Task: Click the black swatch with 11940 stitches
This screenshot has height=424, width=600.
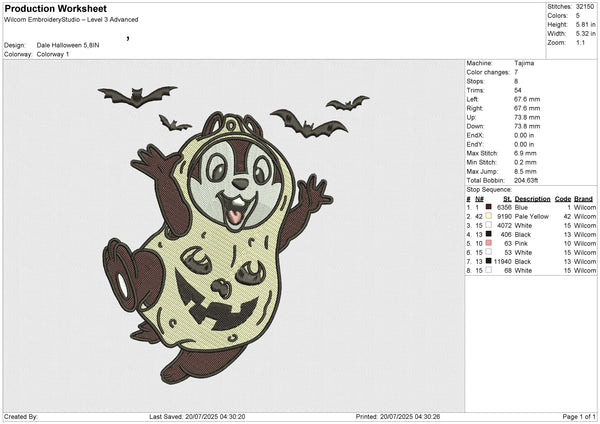Action: pyautogui.click(x=488, y=261)
